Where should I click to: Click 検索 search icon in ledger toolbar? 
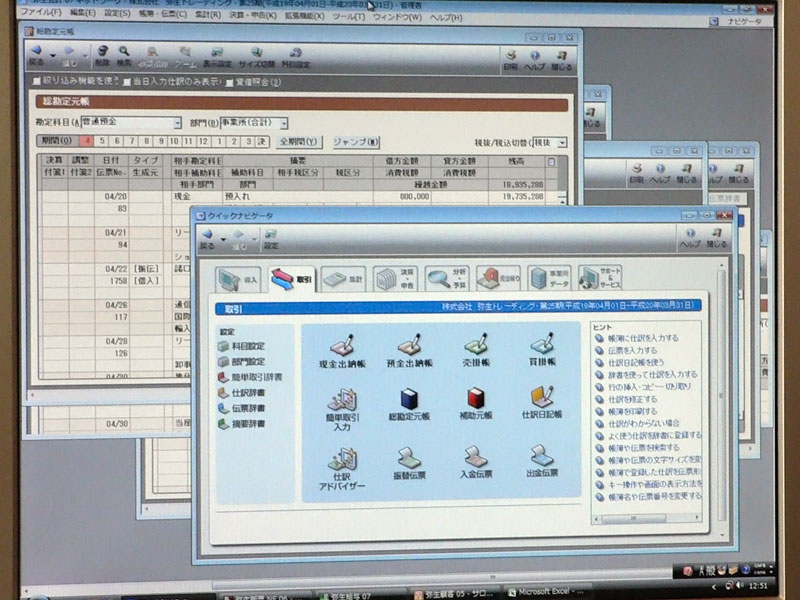124,56
